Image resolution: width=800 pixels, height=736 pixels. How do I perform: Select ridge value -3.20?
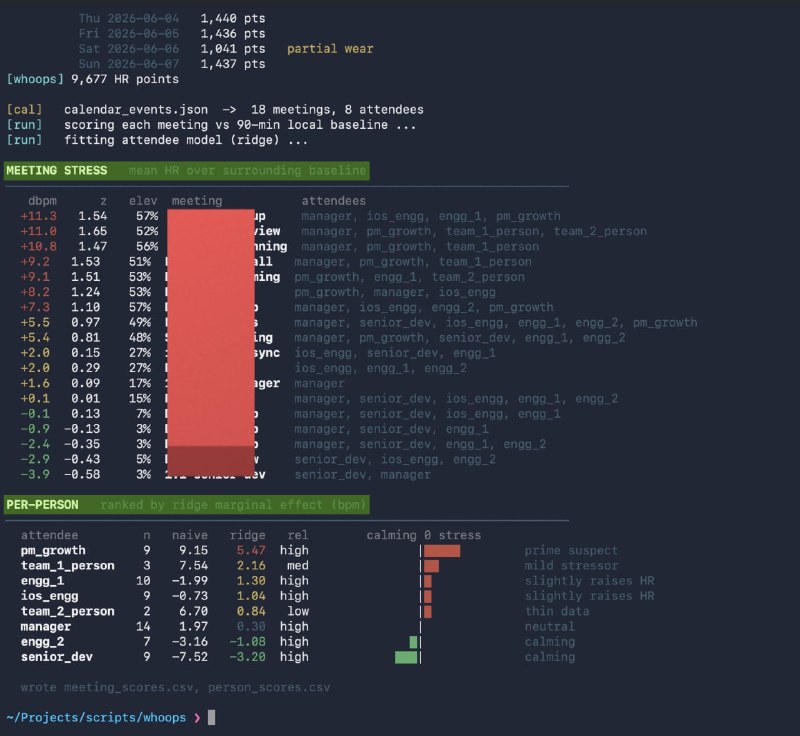pos(247,657)
